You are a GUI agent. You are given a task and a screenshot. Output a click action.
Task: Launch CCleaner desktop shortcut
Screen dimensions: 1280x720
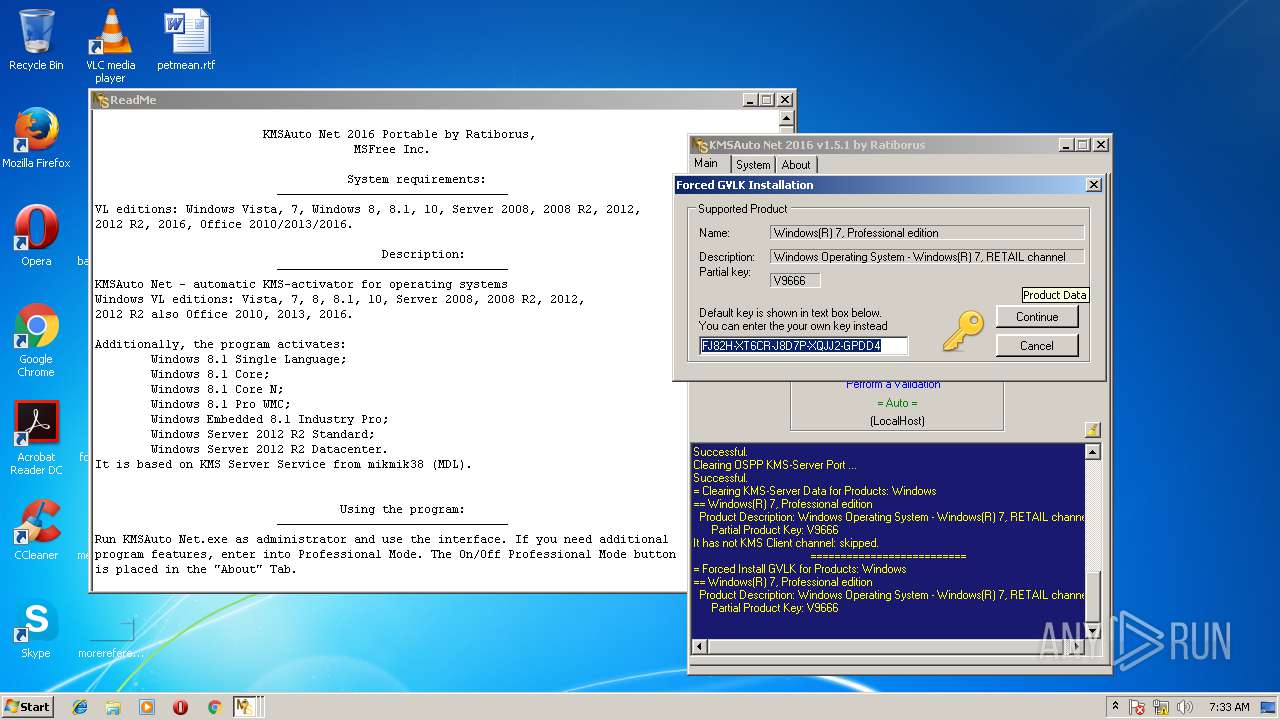(36, 530)
